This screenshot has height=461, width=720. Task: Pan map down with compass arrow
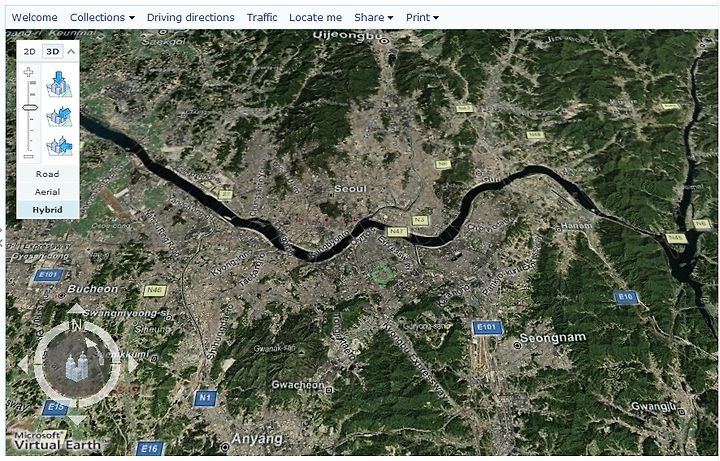tap(77, 419)
